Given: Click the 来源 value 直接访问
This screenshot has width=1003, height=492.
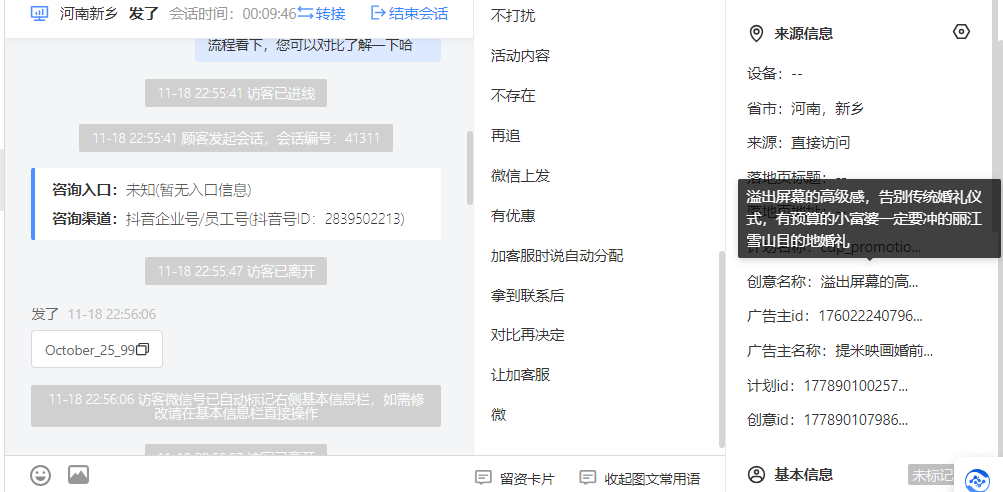Looking at the screenshot, I should (821, 143).
